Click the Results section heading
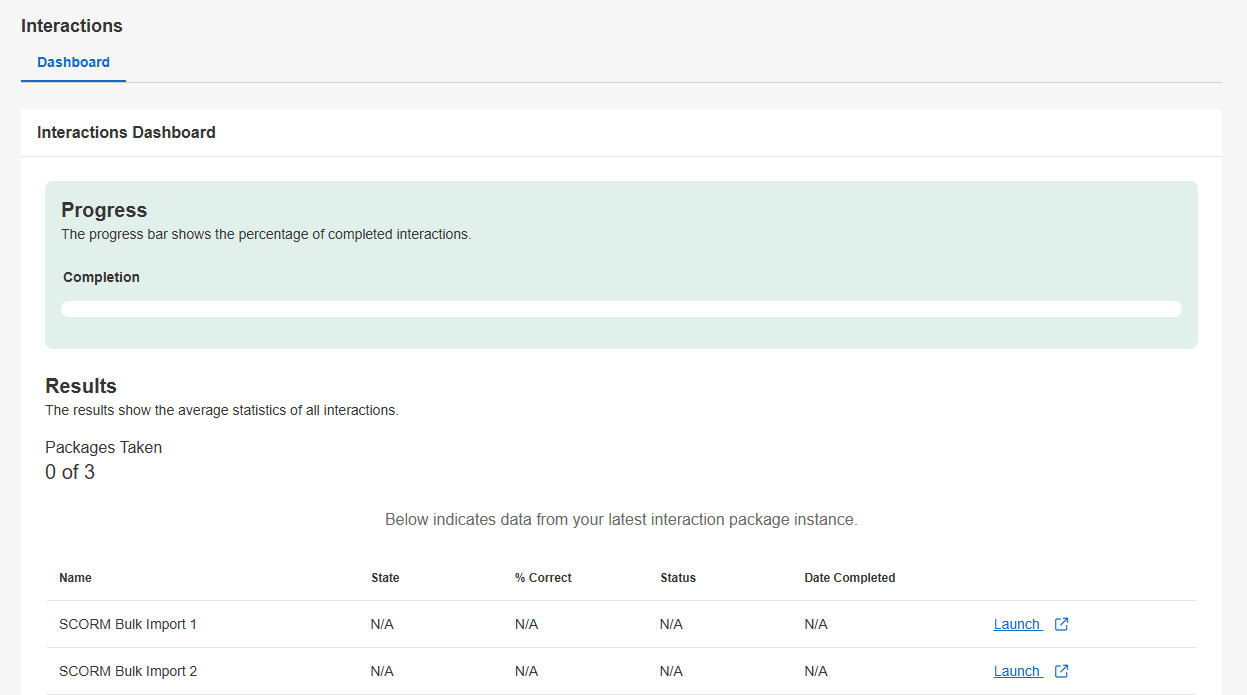This screenshot has width=1247, height=695. 81,386
